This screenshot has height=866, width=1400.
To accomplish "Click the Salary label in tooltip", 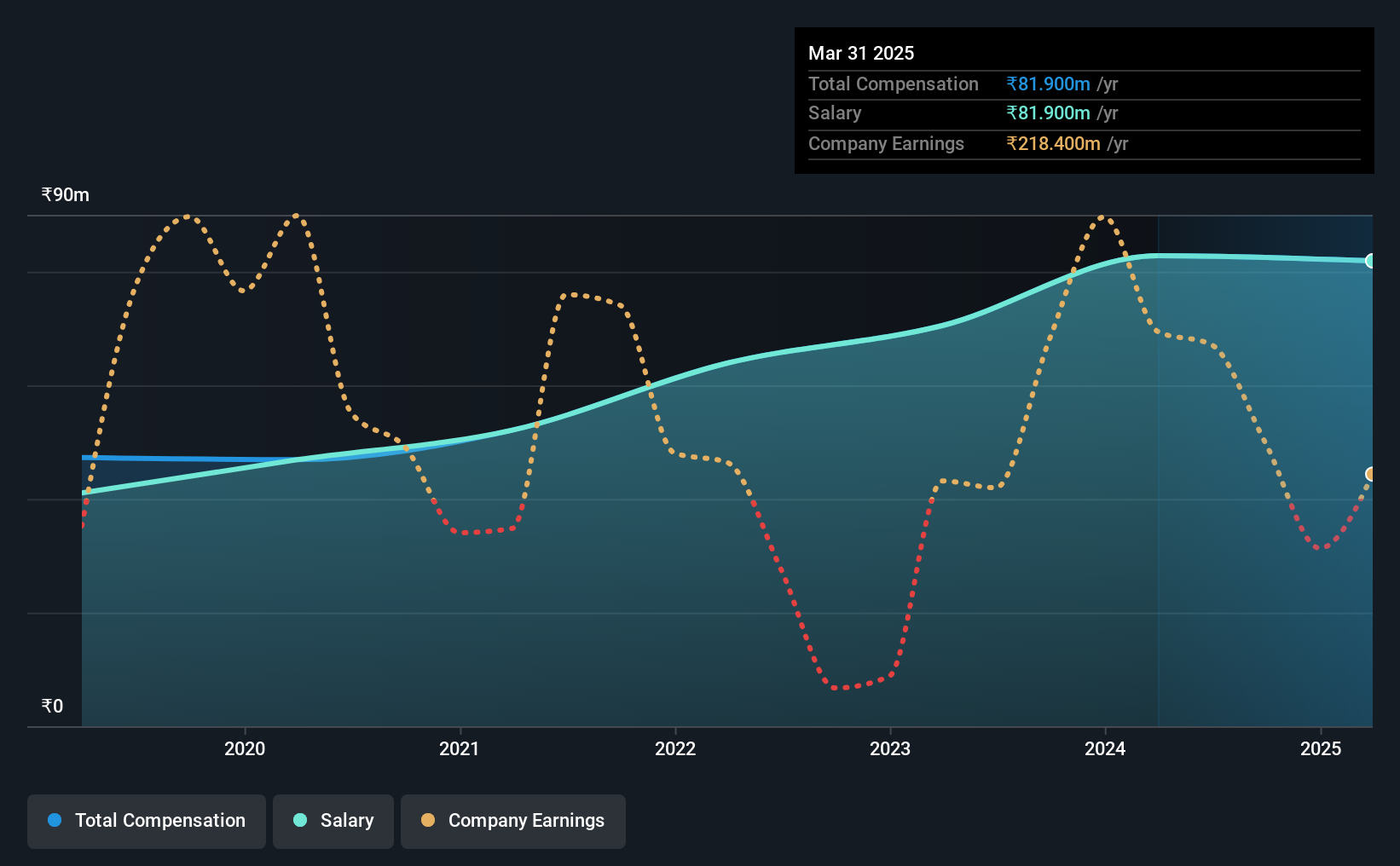I will (835, 113).
